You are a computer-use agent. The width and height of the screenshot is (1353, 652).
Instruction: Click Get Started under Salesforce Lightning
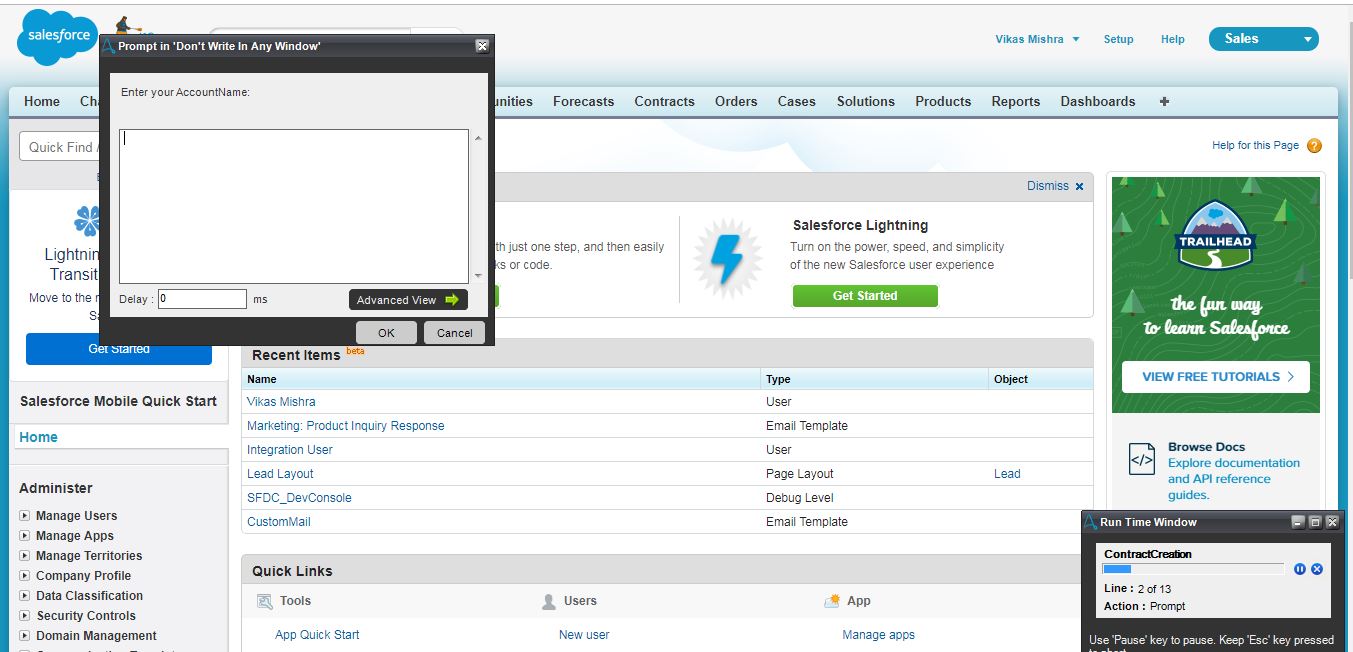(865, 296)
